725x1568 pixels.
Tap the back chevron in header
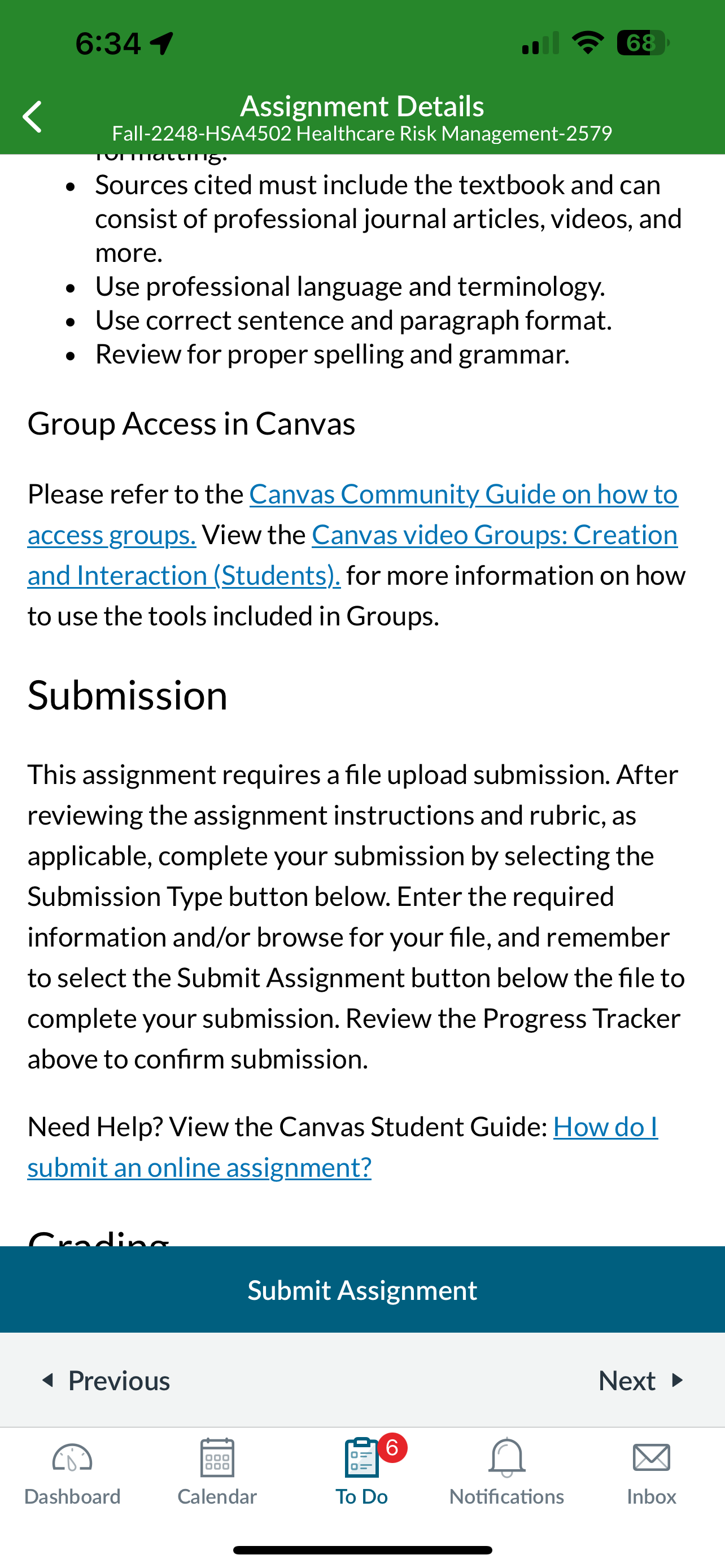click(32, 116)
